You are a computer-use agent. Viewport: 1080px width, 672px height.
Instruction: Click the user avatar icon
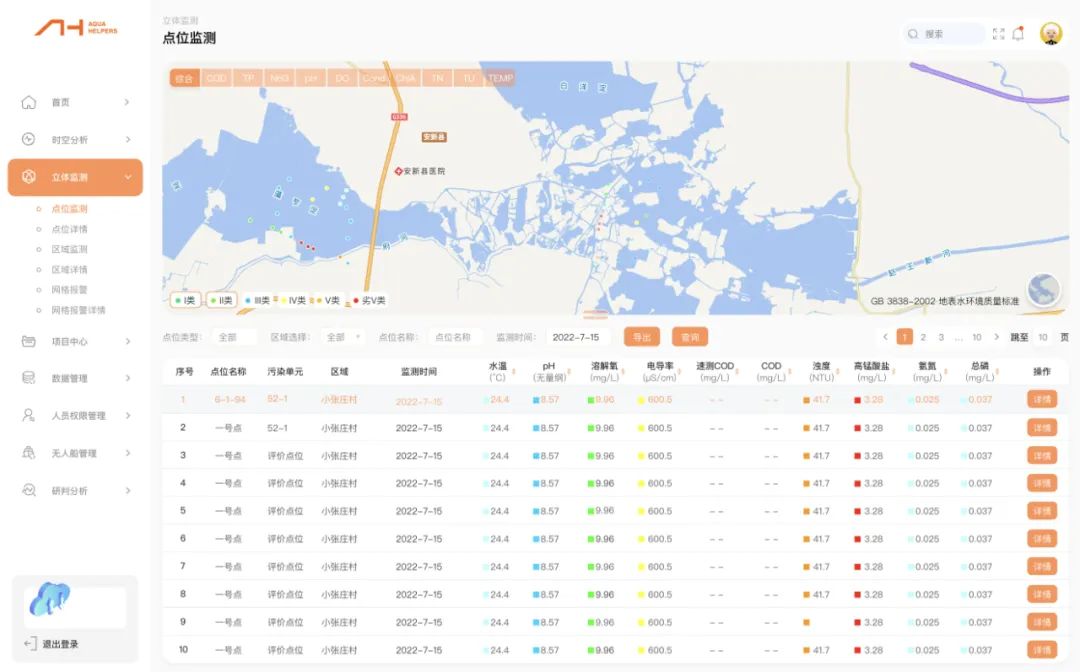tap(1051, 34)
